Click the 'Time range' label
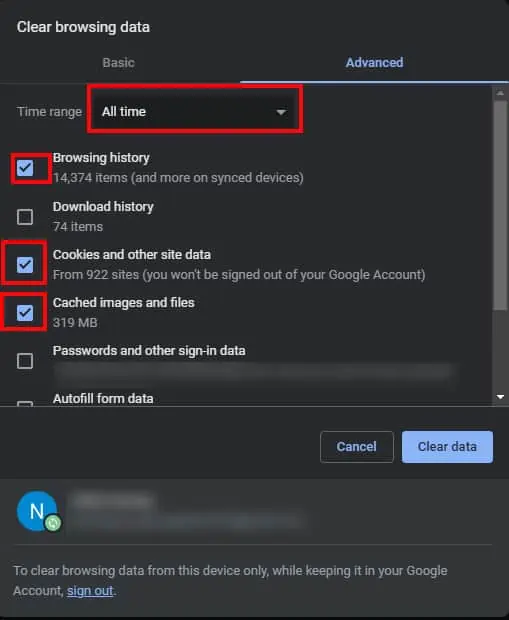509x620 pixels. (x=49, y=112)
